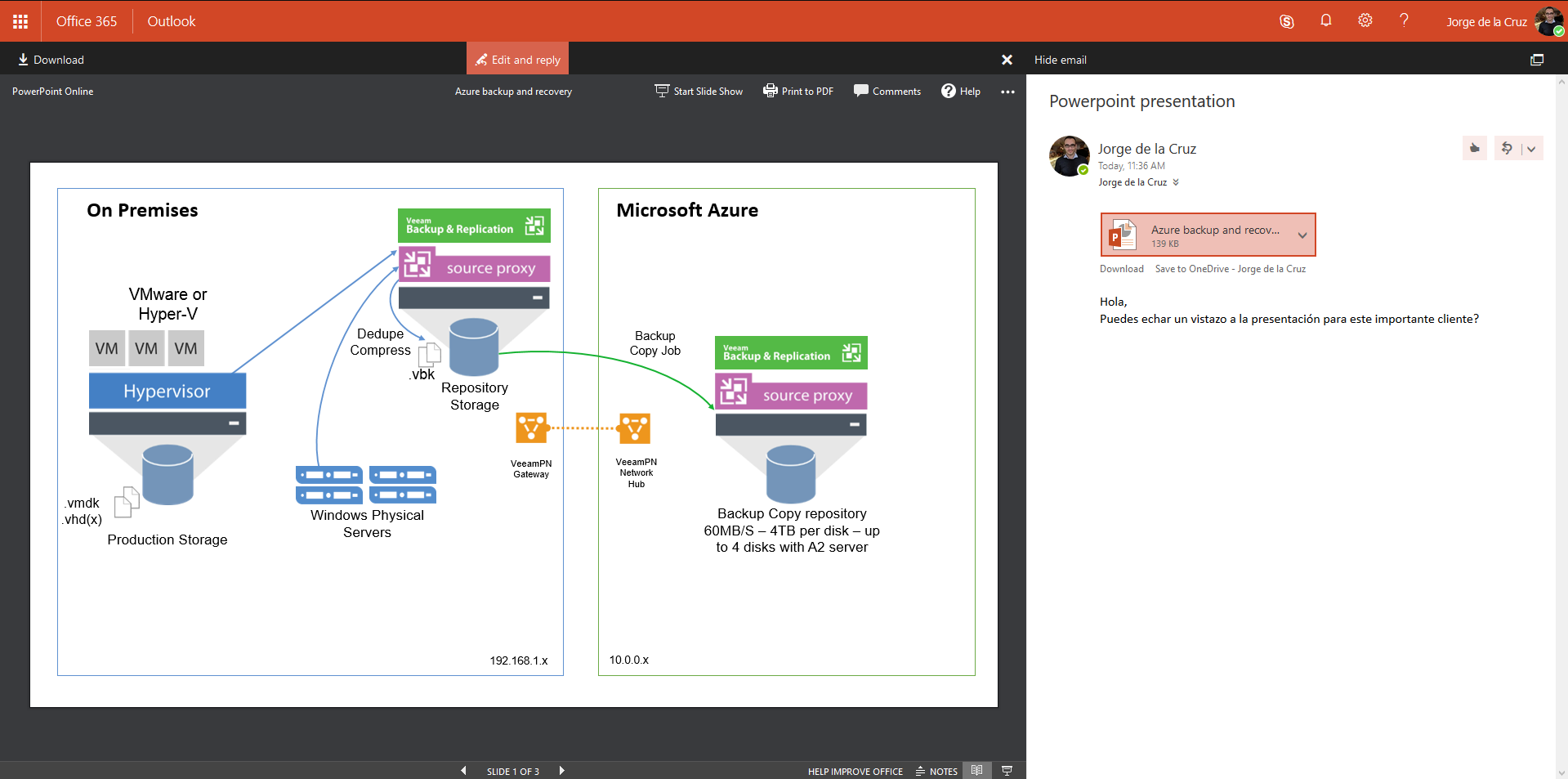This screenshot has height=779, width=1568.
Task: Switch to slide show view in status bar
Action: click(1007, 770)
